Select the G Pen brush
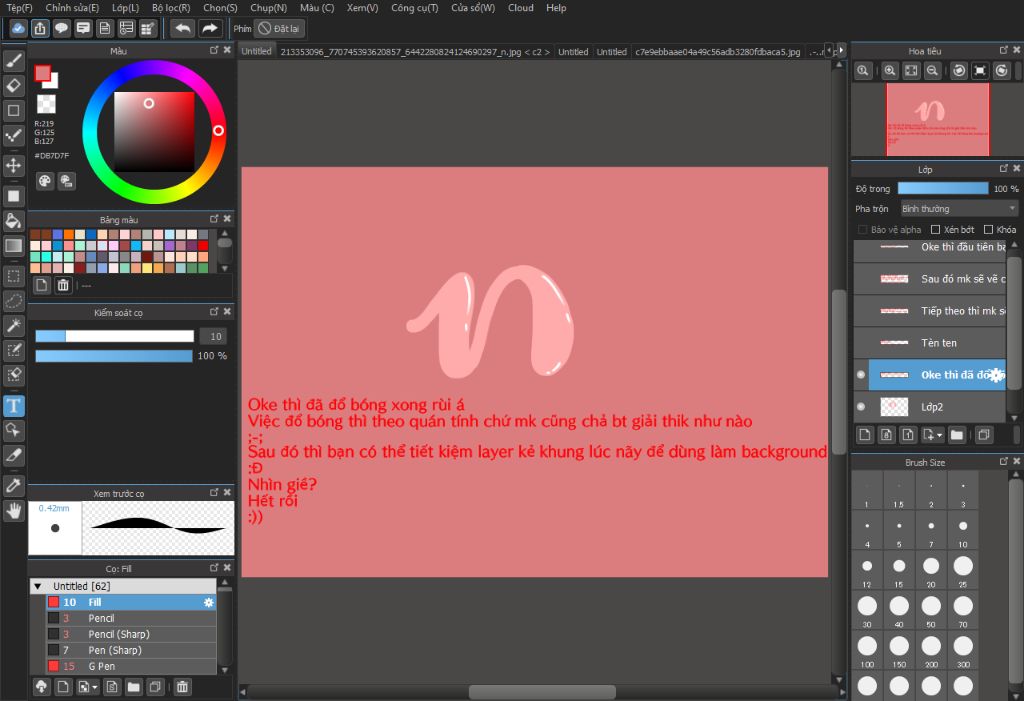 (131, 666)
